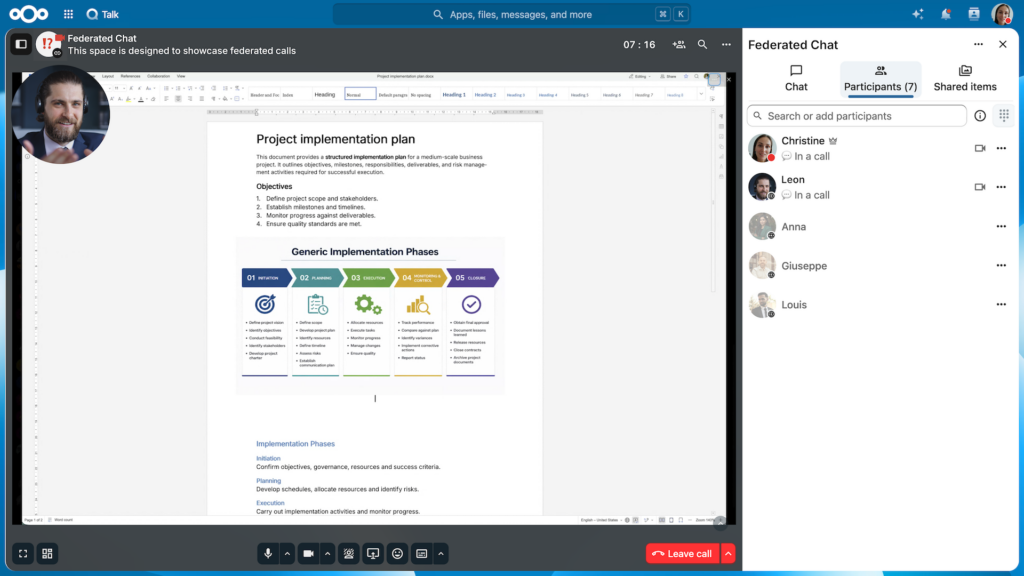Click the Project implementation plan title
Image resolution: width=1024 pixels, height=576 pixels.
tap(336, 139)
